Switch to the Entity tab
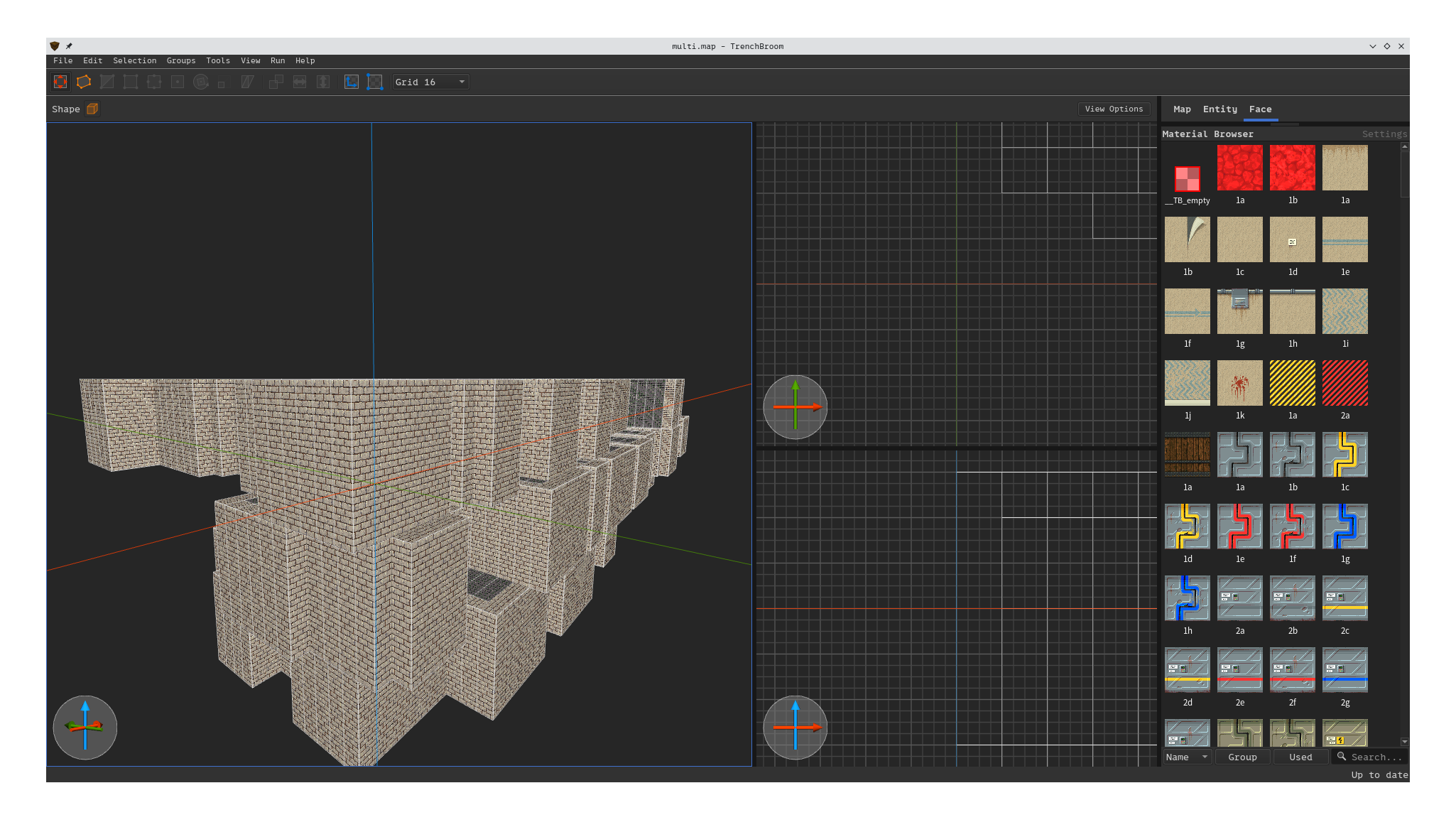Viewport: 1456px width, 837px height. coord(1219,109)
